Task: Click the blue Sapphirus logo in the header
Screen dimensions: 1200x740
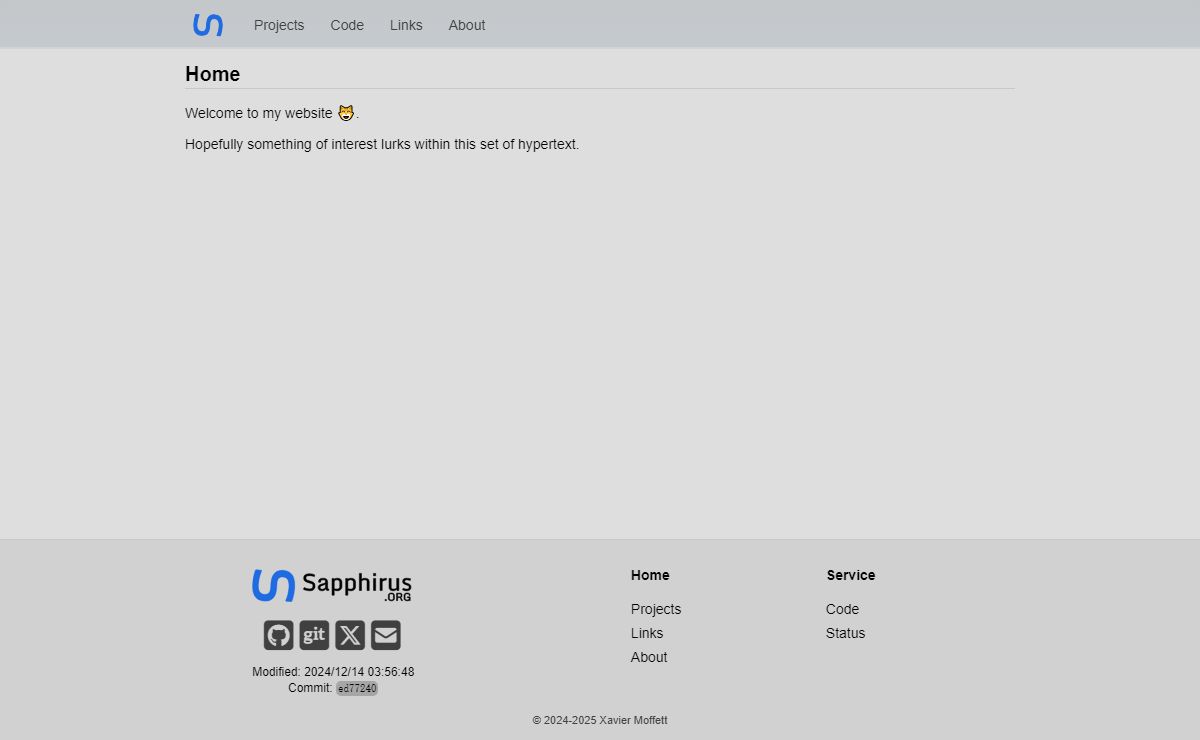Action: coord(208,25)
